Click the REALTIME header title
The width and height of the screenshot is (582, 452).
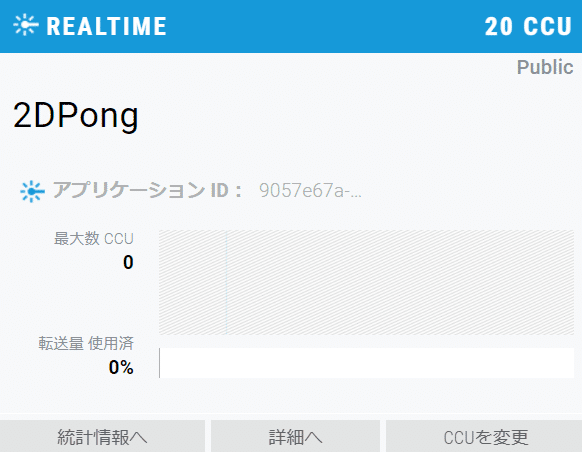tap(107, 26)
